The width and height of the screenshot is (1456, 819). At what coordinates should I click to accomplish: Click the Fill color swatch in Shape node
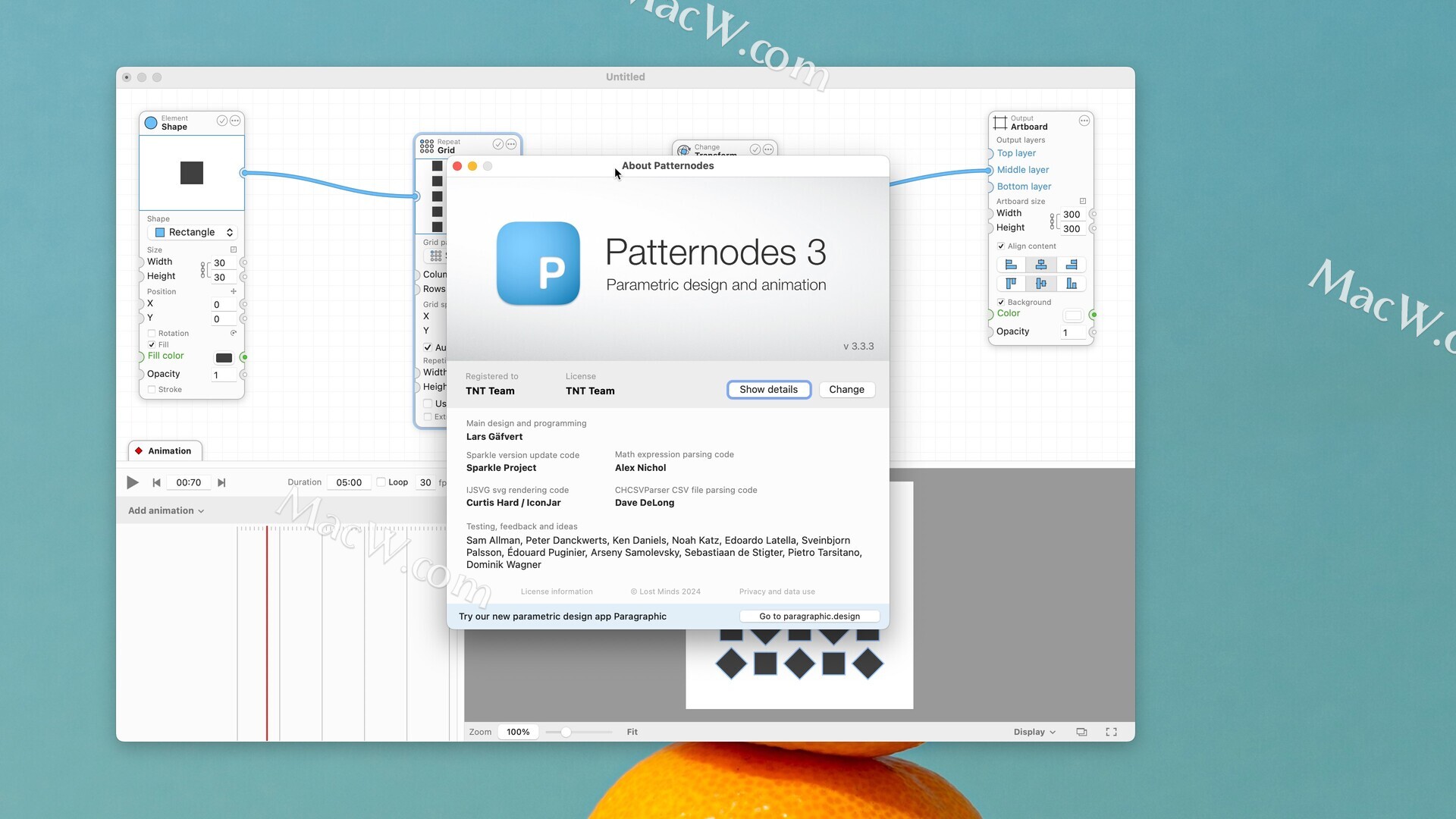(x=224, y=358)
